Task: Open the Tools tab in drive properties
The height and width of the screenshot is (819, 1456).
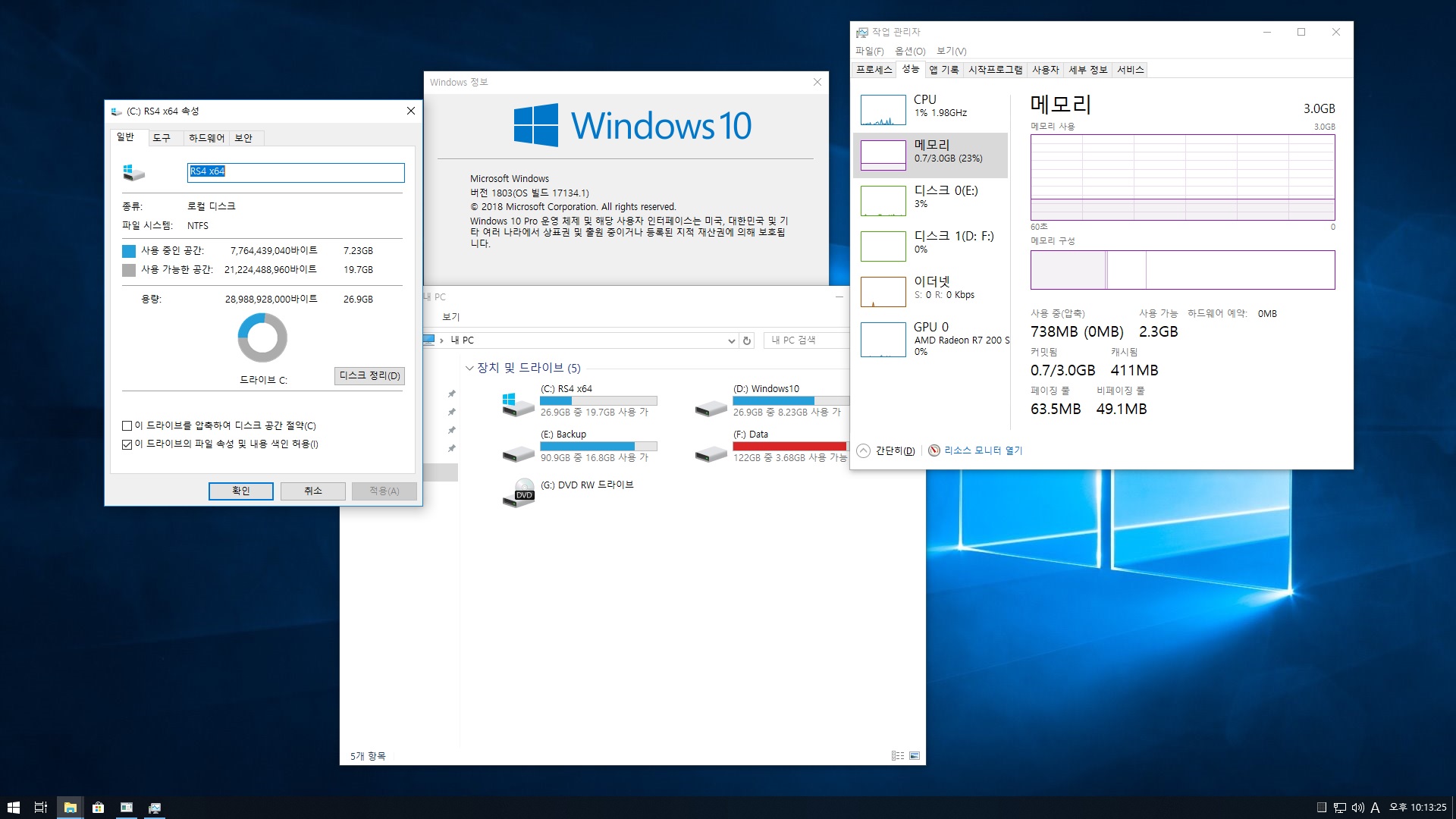Action: (x=161, y=138)
